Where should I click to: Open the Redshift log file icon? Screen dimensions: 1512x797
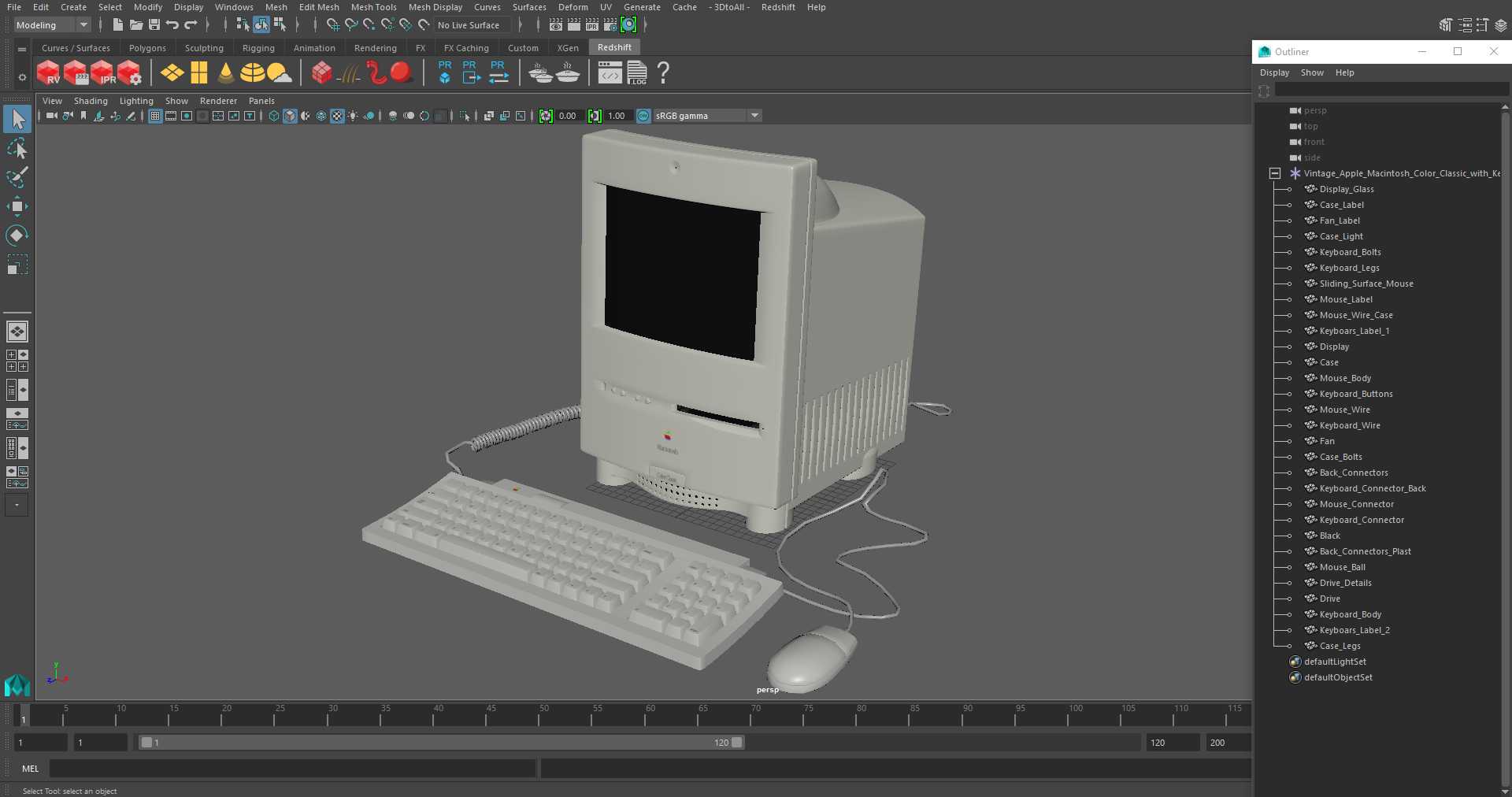point(636,73)
